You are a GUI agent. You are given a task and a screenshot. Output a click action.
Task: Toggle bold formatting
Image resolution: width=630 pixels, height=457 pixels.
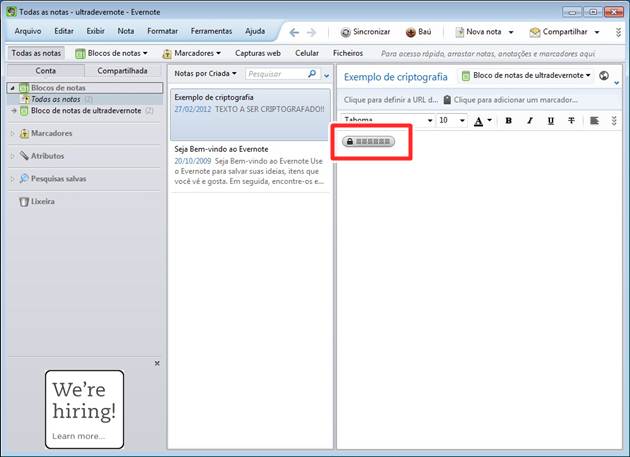509,121
